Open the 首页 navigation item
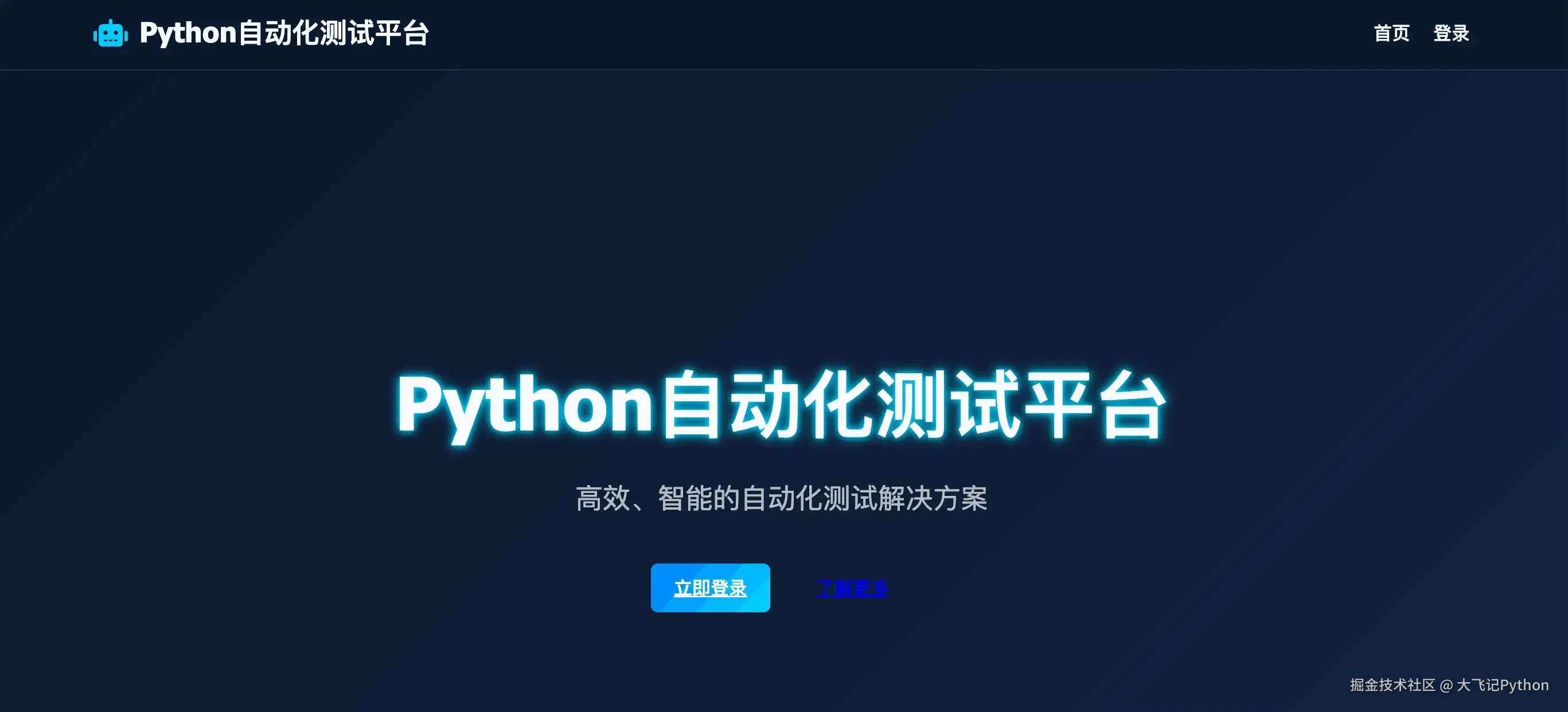1568x712 pixels. coord(1391,33)
